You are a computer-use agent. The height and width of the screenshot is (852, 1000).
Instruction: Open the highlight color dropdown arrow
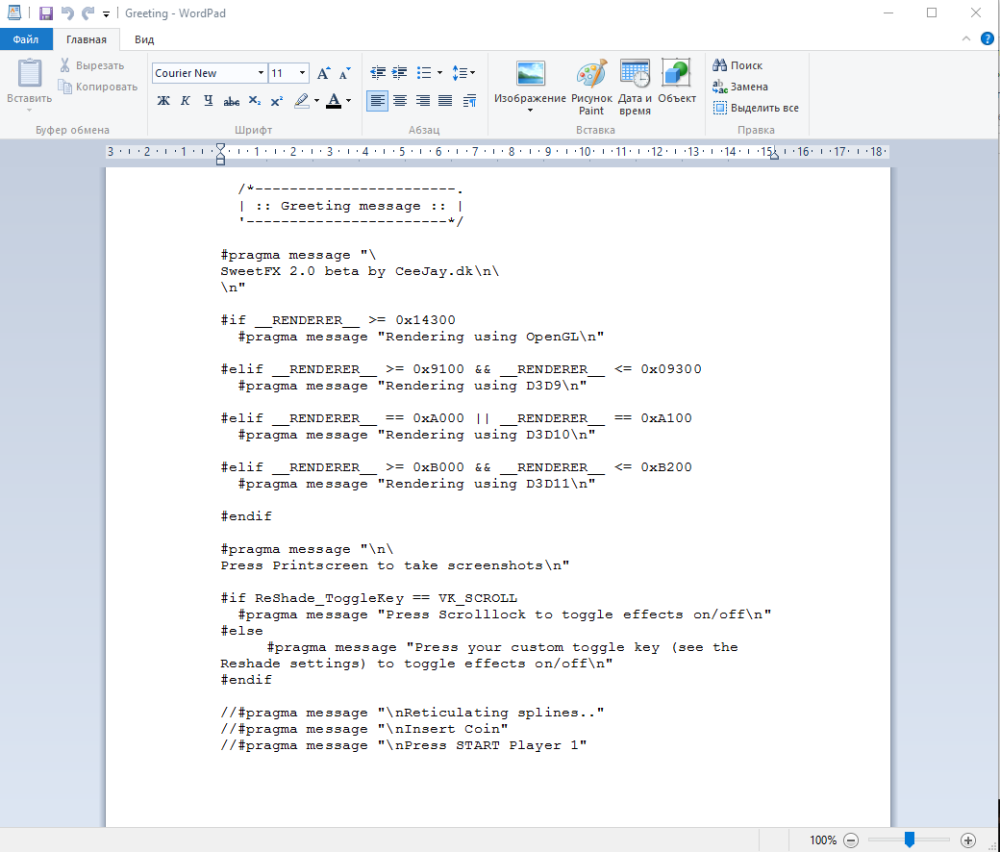click(x=316, y=101)
